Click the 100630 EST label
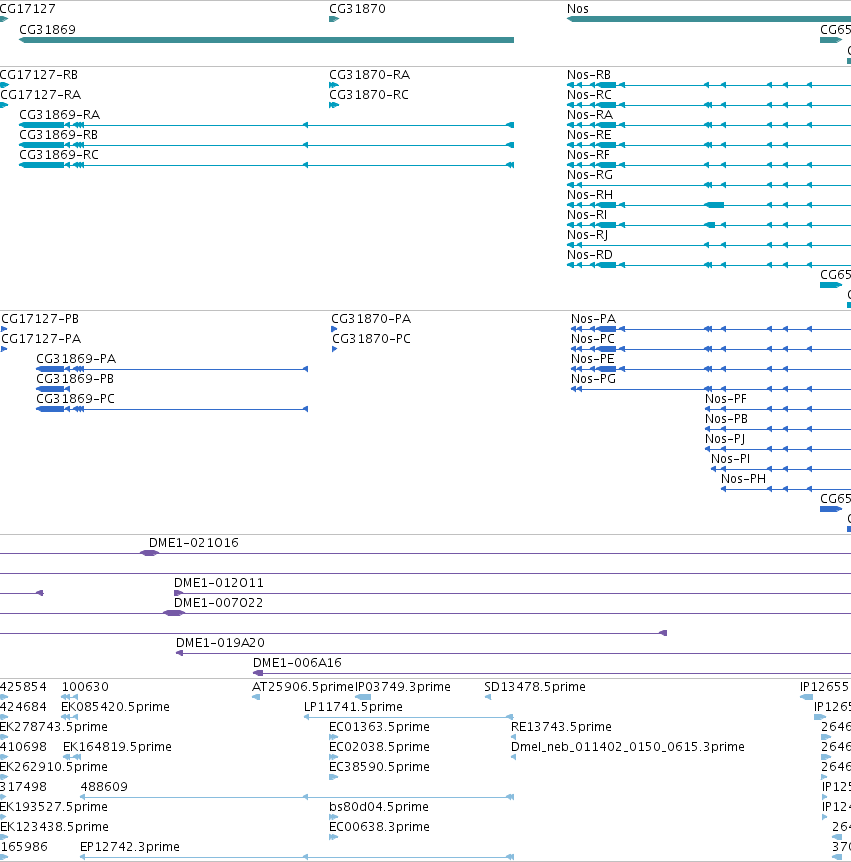This screenshot has width=851, height=862. 85,687
